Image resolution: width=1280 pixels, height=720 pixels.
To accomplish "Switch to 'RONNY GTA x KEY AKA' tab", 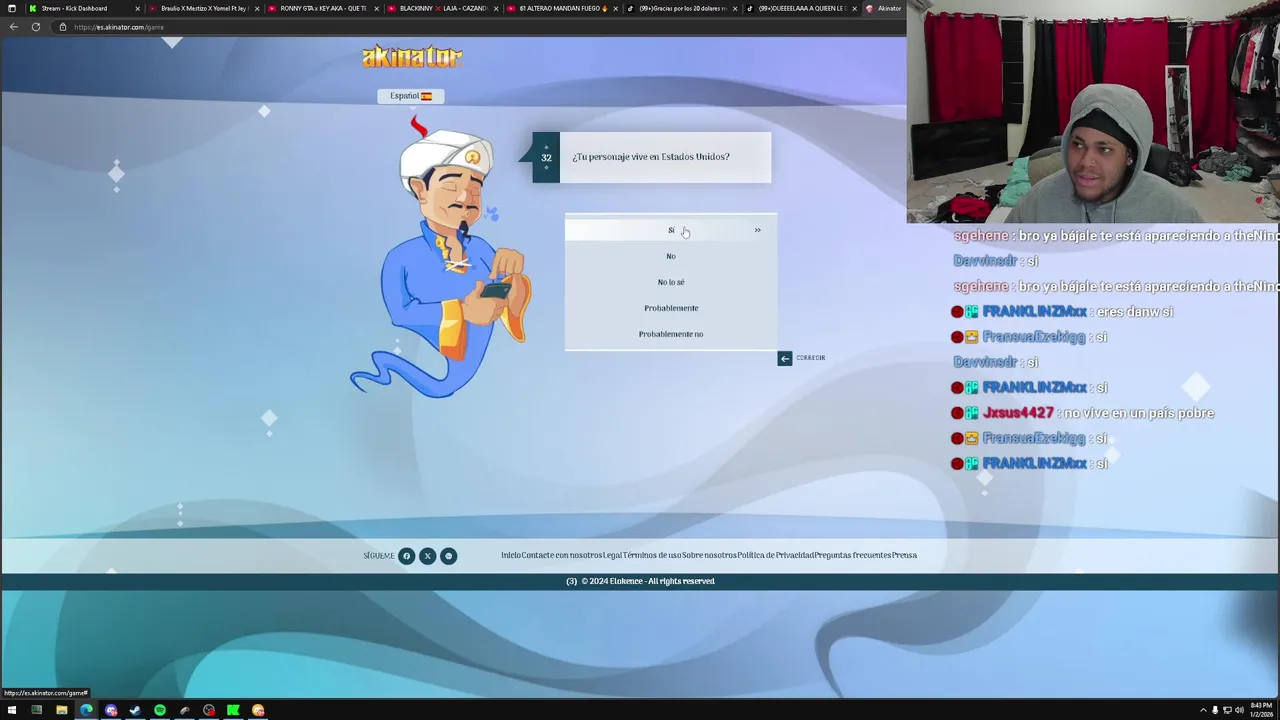I will 323,8.
